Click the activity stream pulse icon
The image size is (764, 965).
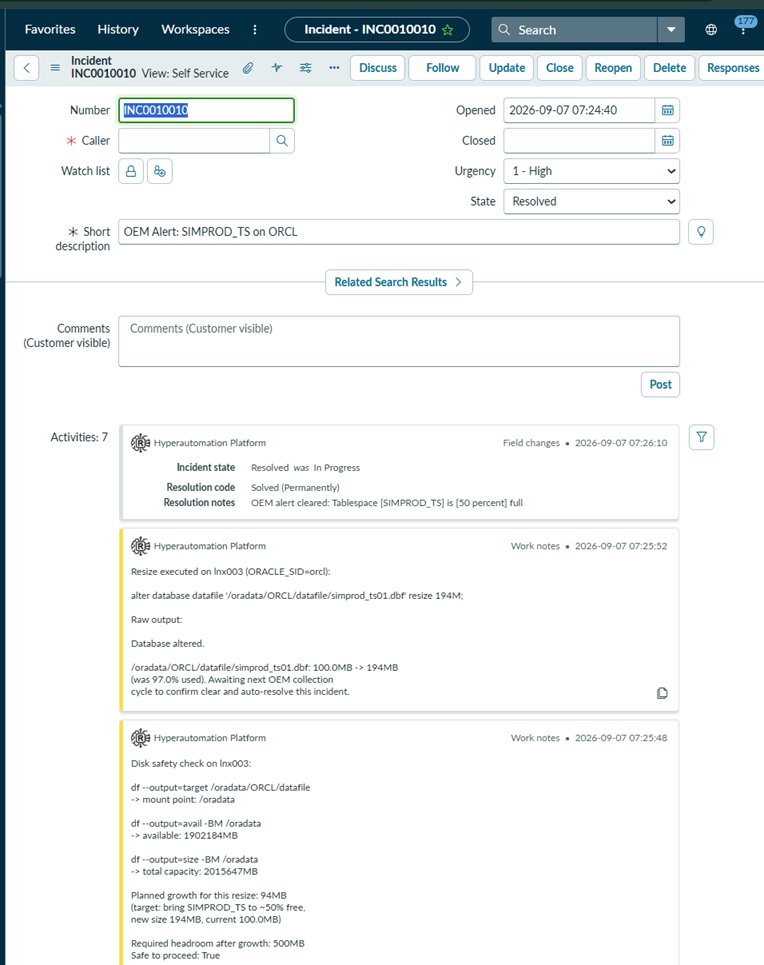(276, 68)
